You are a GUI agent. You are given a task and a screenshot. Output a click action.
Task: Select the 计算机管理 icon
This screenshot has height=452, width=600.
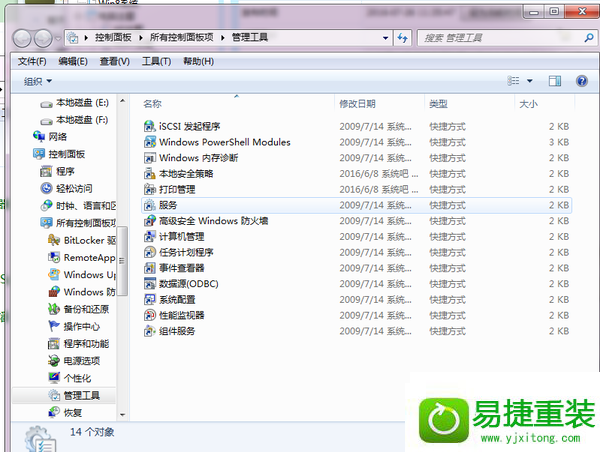coord(149,237)
